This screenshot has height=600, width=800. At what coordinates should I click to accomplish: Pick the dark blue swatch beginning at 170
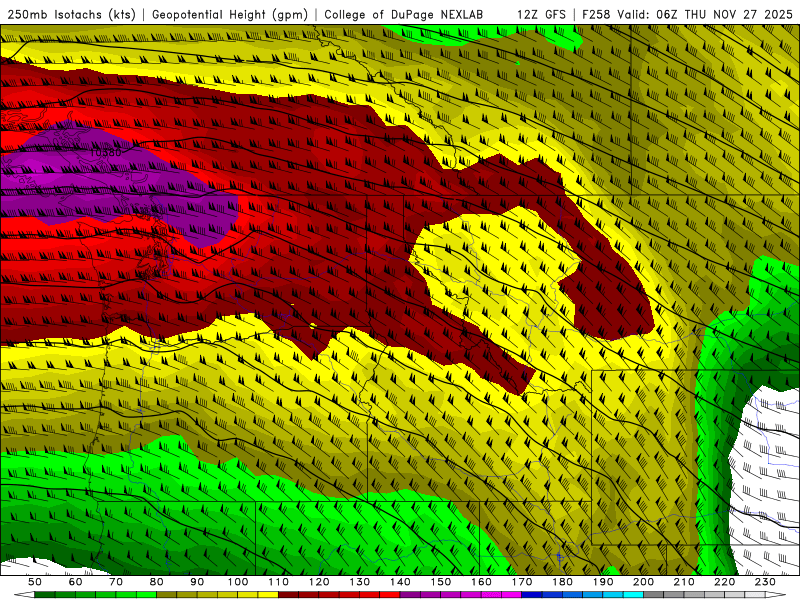[532, 595]
